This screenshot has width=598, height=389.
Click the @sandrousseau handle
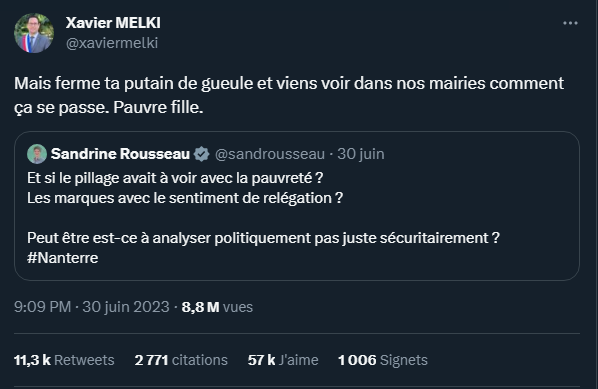coord(270,154)
